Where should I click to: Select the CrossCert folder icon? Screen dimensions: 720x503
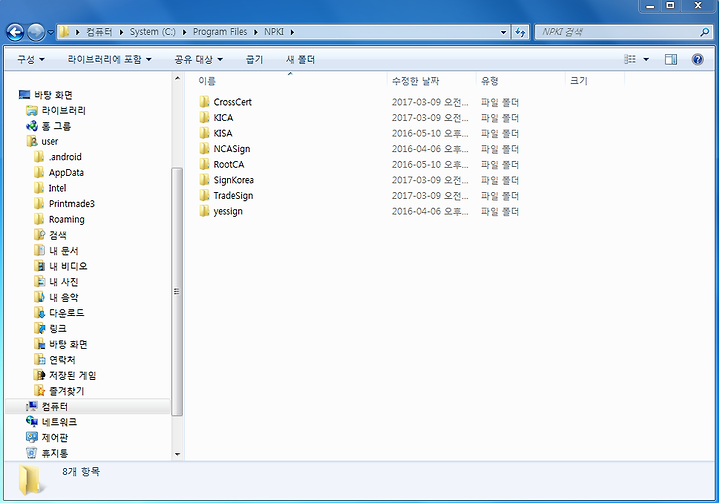coord(204,102)
